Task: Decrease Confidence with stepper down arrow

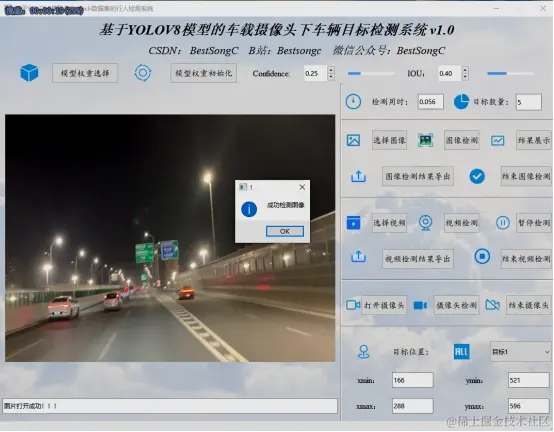Action: point(331,77)
